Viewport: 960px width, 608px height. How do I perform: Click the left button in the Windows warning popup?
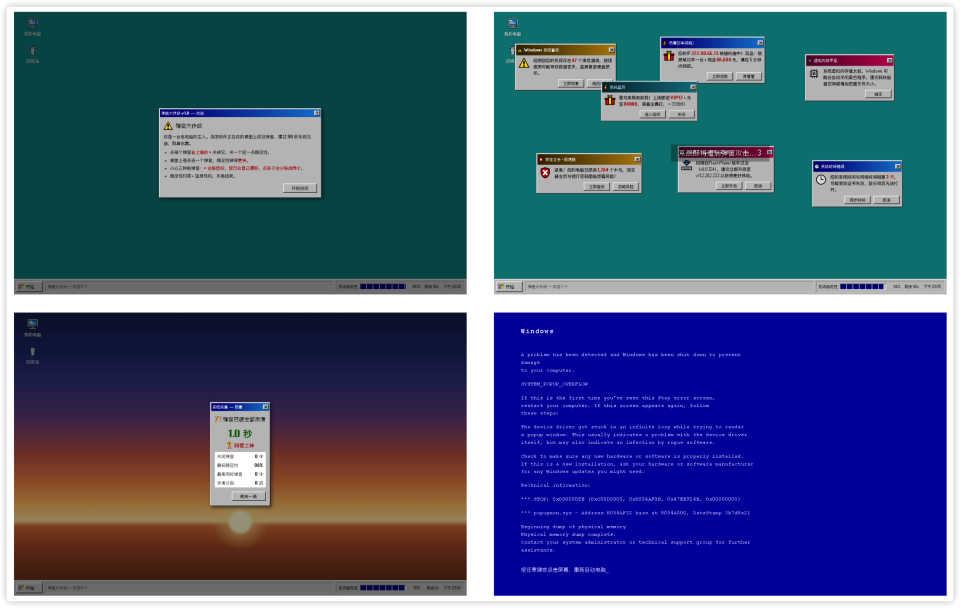571,83
